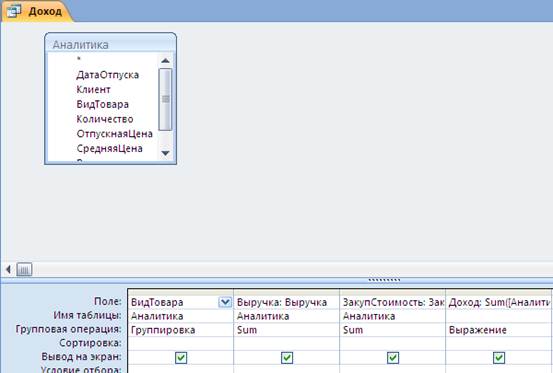Click the Доход: Sum expression field cell
Image resolution: width=553 pixels, height=373 pixels.
pos(498,302)
